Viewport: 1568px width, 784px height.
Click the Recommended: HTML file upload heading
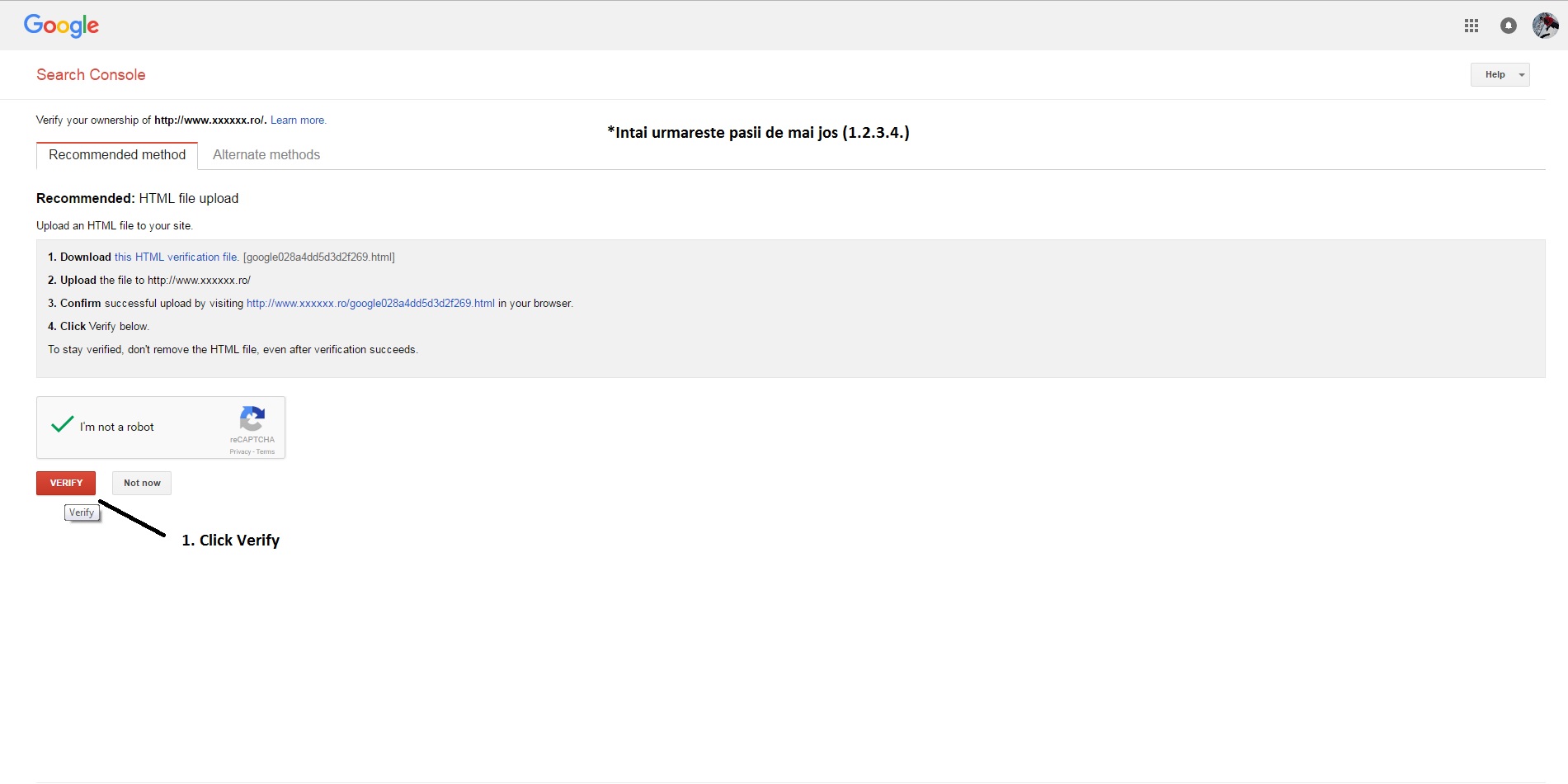137,199
